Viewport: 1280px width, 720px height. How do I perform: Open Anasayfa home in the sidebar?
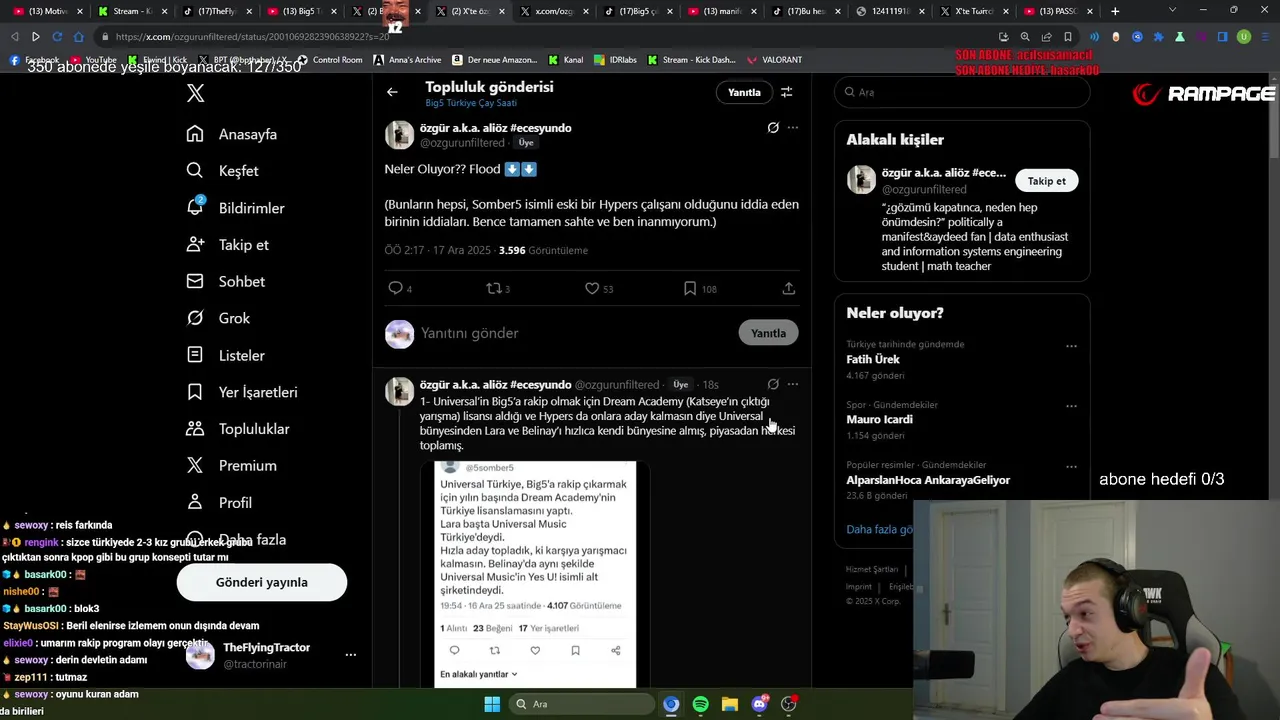232,134
